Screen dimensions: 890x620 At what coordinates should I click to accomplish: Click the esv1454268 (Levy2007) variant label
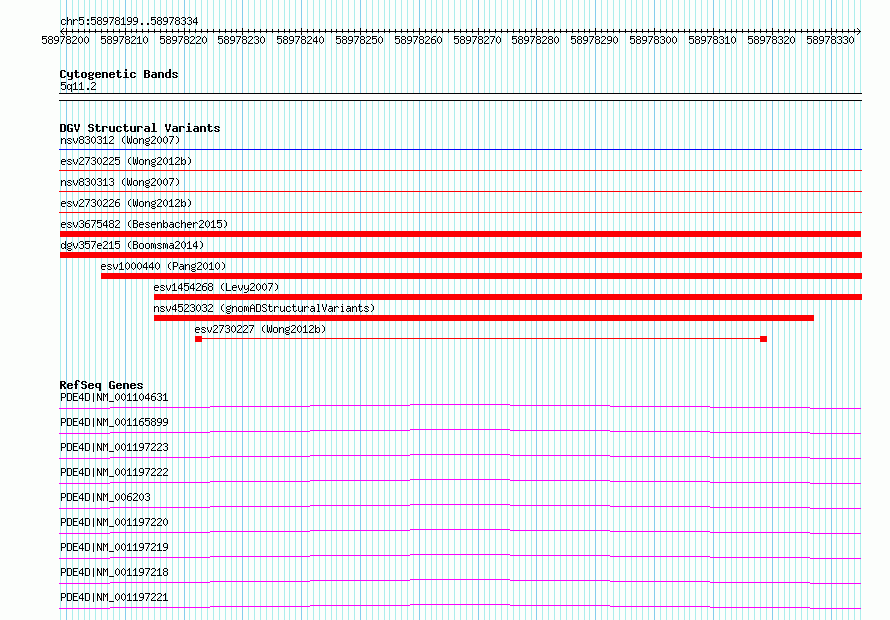click(216, 287)
